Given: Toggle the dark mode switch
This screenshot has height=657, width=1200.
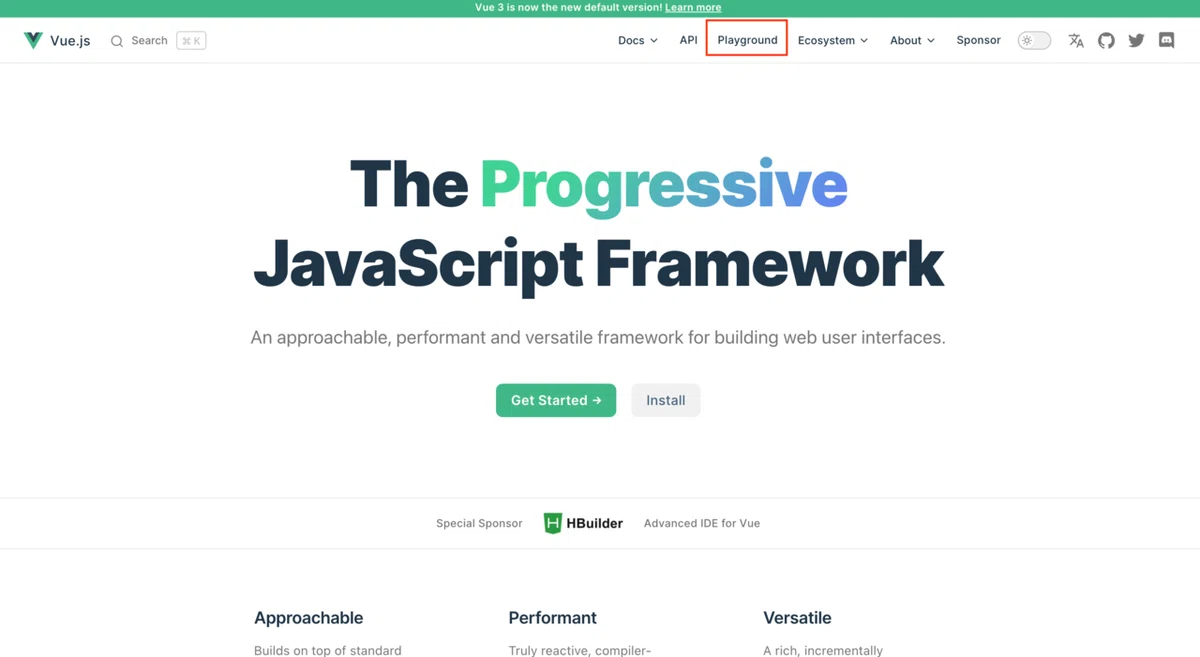Looking at the screenshot, I should [1034, 41].
